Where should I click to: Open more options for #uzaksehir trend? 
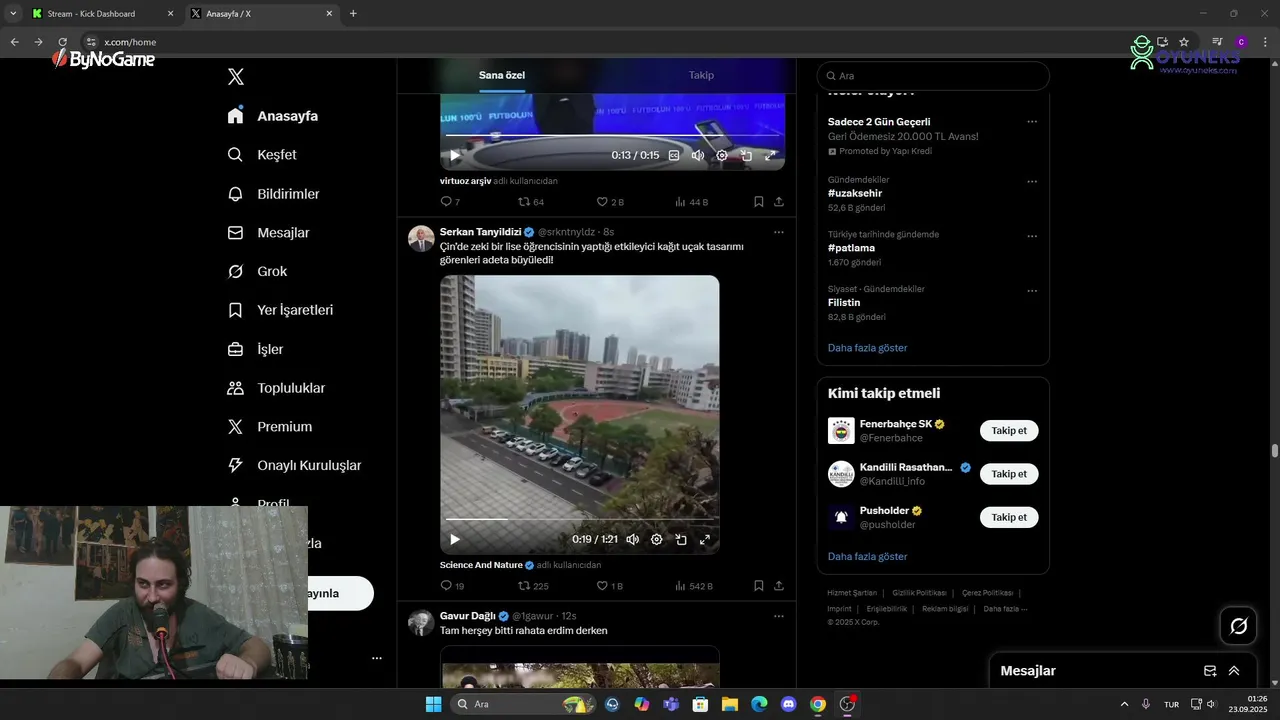pyautogui.click(x=1032, y=182)
